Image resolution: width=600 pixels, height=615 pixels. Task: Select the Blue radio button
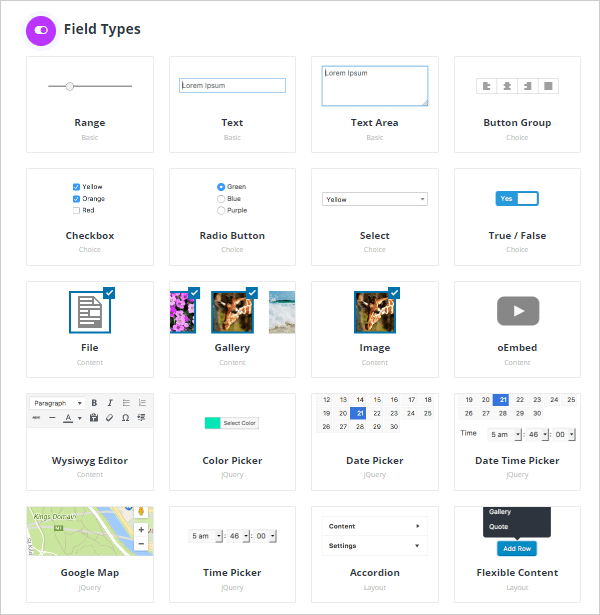[x=221, y=199]
